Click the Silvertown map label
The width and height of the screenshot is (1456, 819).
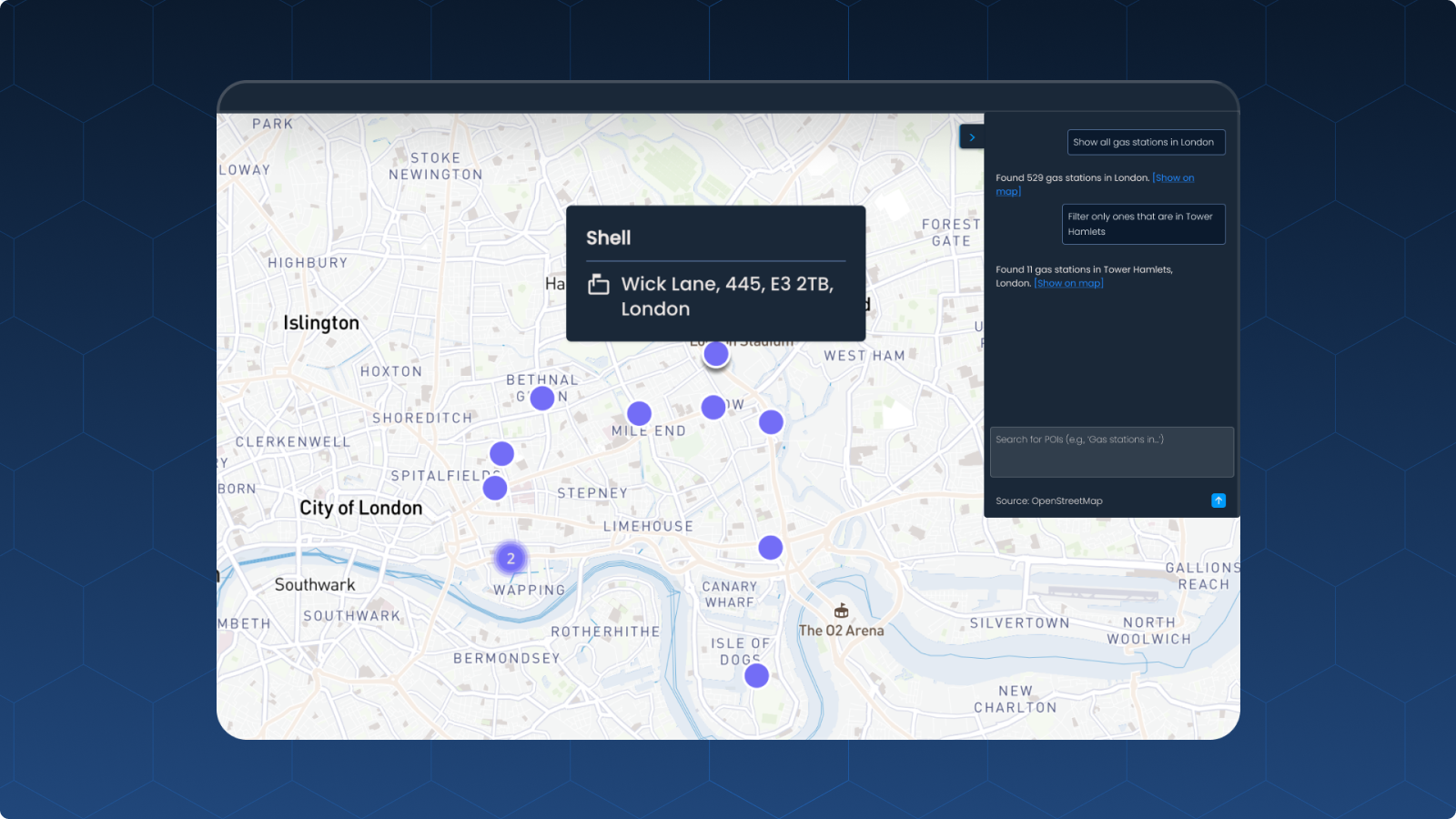(1019, 623)
